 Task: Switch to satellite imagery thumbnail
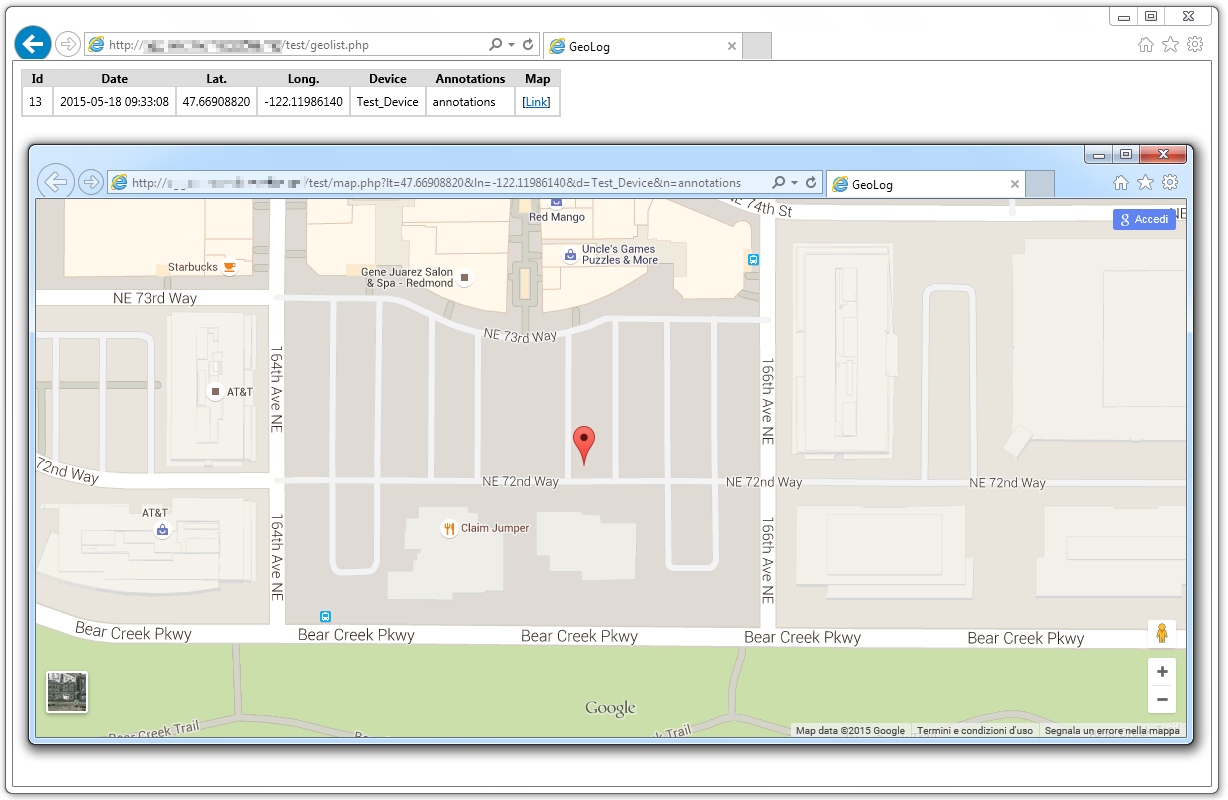(67, 692)
